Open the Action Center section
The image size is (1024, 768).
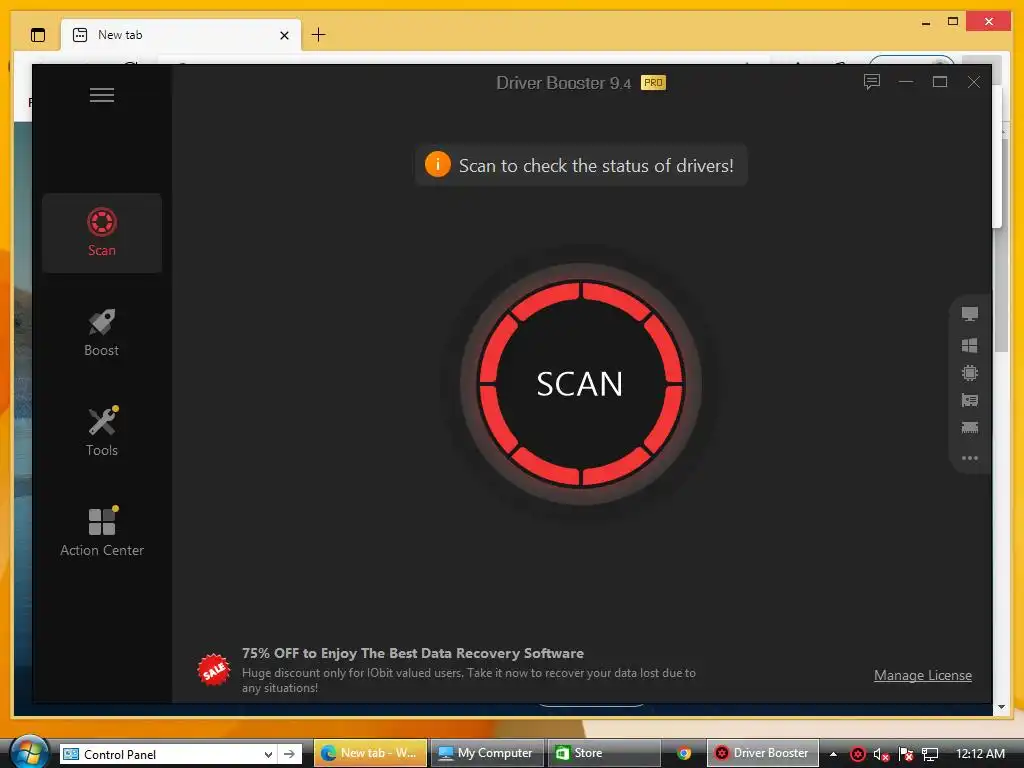102,532
